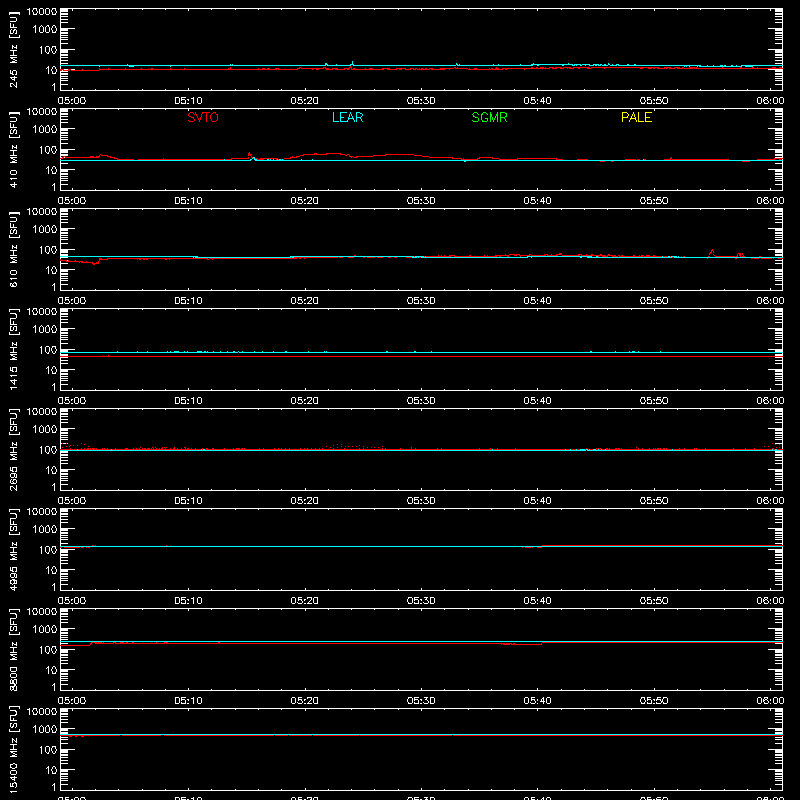Viewport: 800px width, 800px height.
Task: Click 05:40 time label below 4995 MHz panel
Action: click(537, 601)
